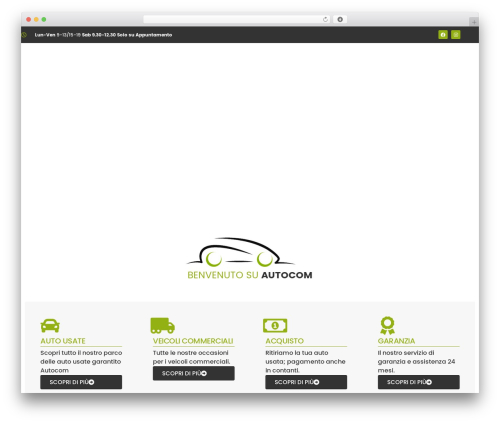This screenshot has width=500, height=423.
Task: Open the Auto Usate heading link
Action: (63, 341)
